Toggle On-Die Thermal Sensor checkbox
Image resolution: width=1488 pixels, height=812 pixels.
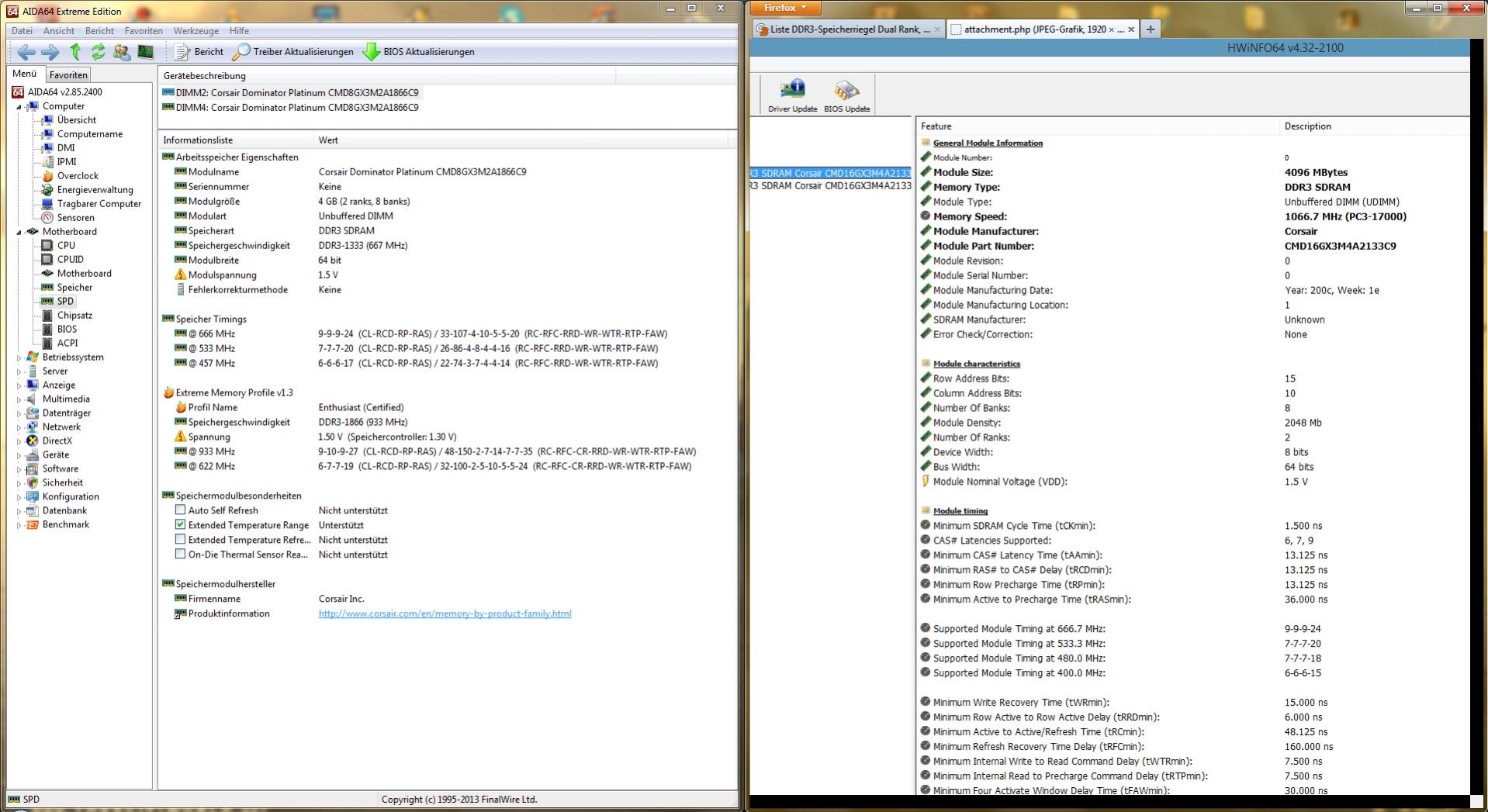(x=180, y=555)
